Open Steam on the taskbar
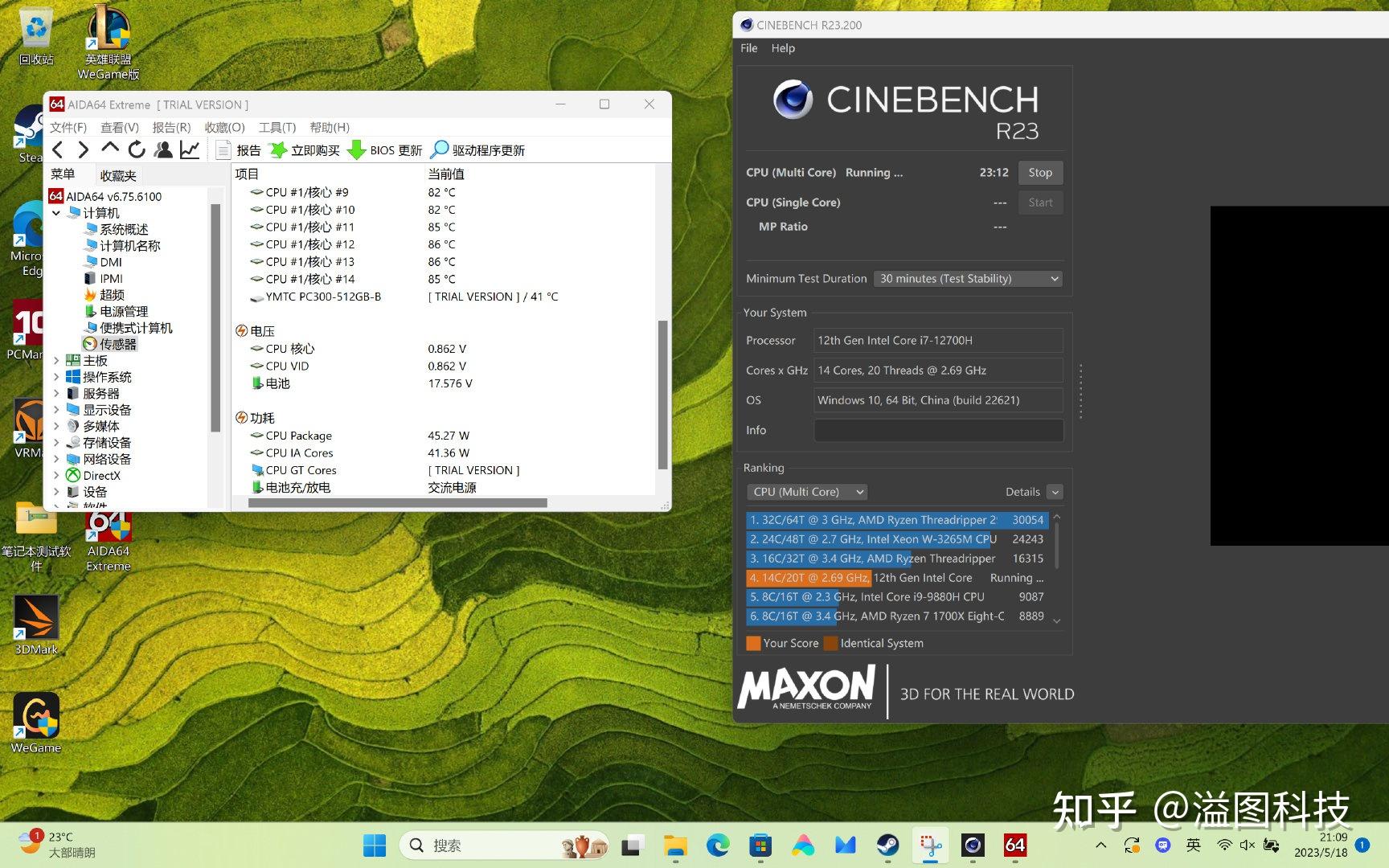This screenshot has height=868, width=1389. (887, 845)
